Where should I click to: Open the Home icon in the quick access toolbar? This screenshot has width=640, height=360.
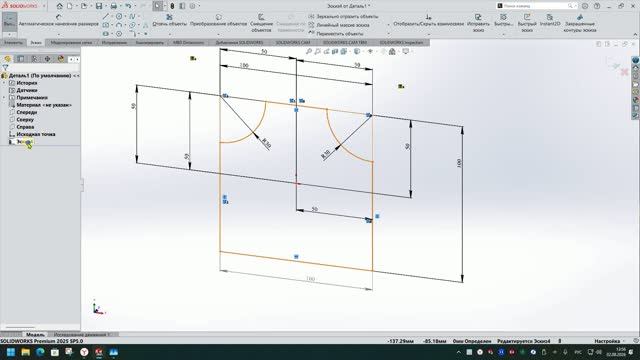click(x=60, y=6)
